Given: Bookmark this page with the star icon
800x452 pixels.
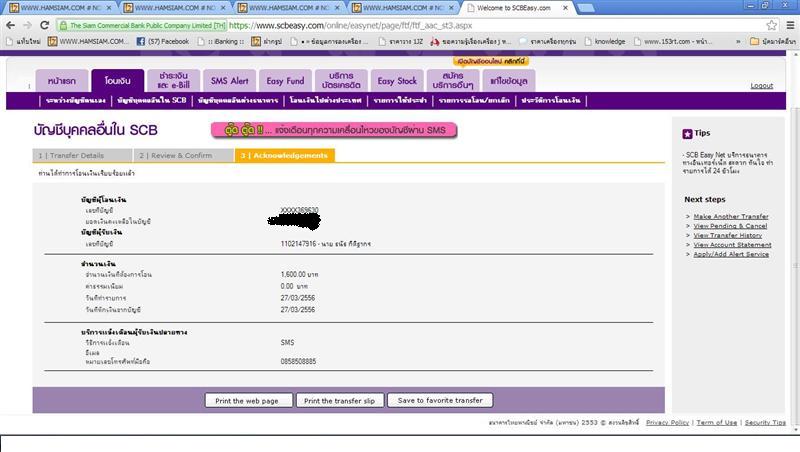Looking at the screenshot, I should tap(771, 25).
